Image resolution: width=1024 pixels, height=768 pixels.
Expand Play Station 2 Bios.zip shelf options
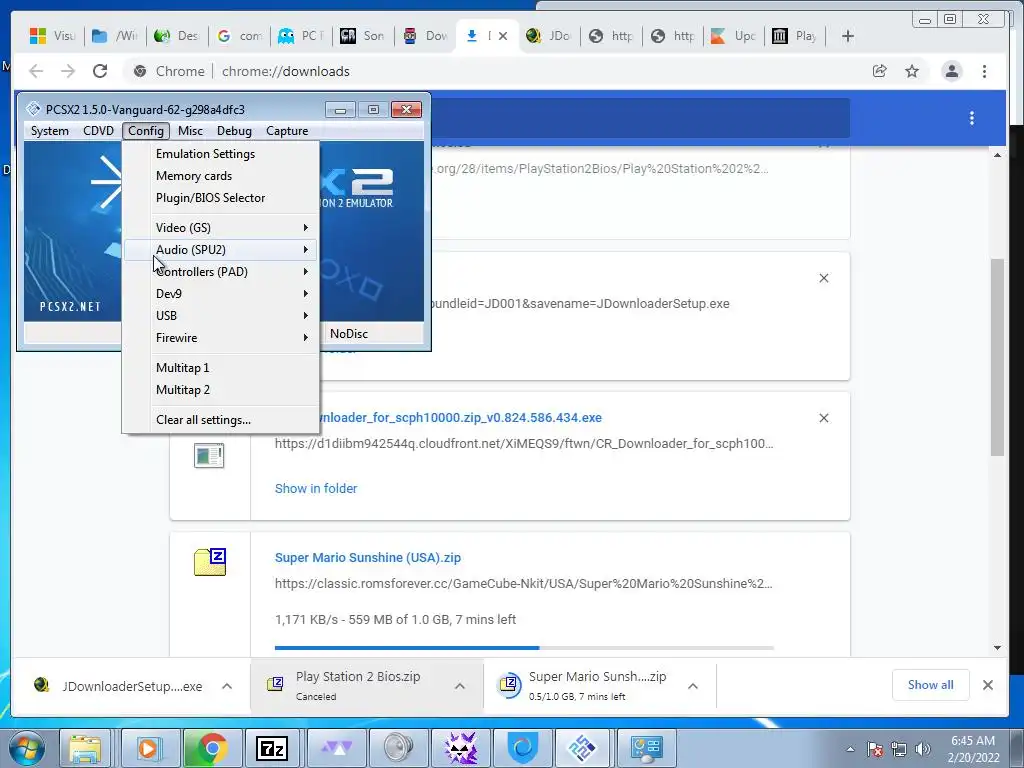click(x=460, y=686)
